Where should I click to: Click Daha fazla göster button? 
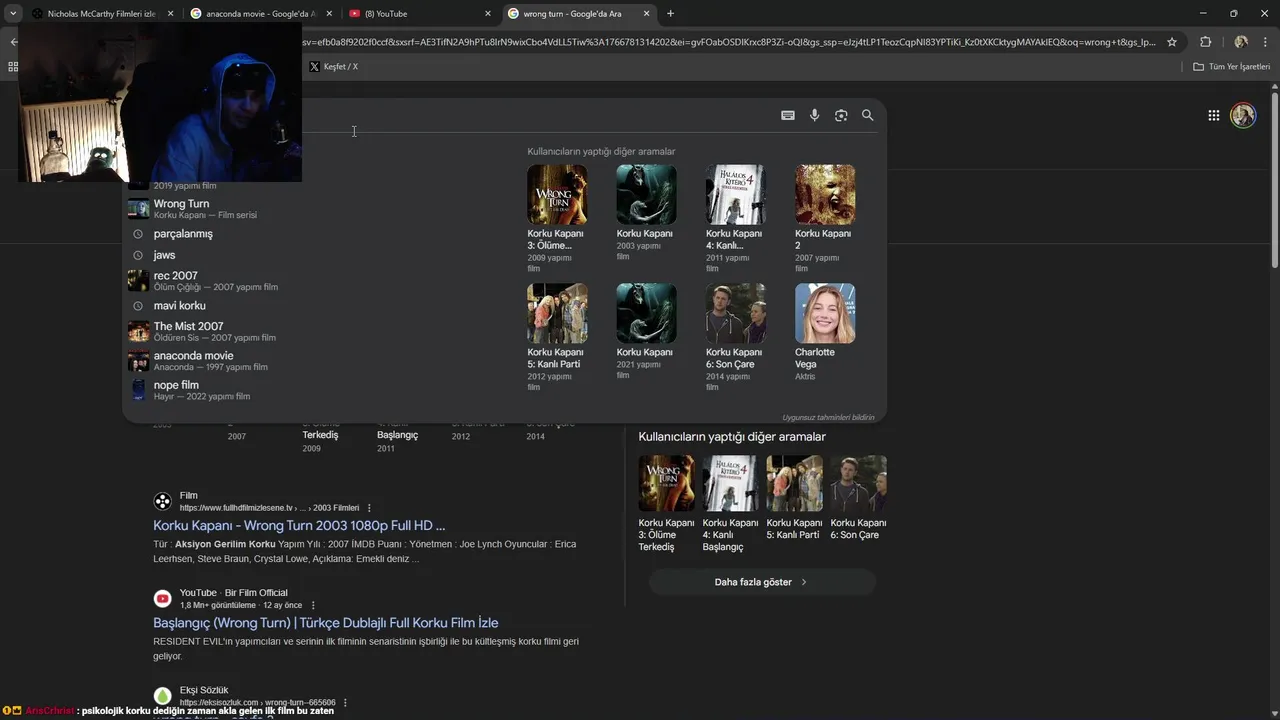click(762, 582)
